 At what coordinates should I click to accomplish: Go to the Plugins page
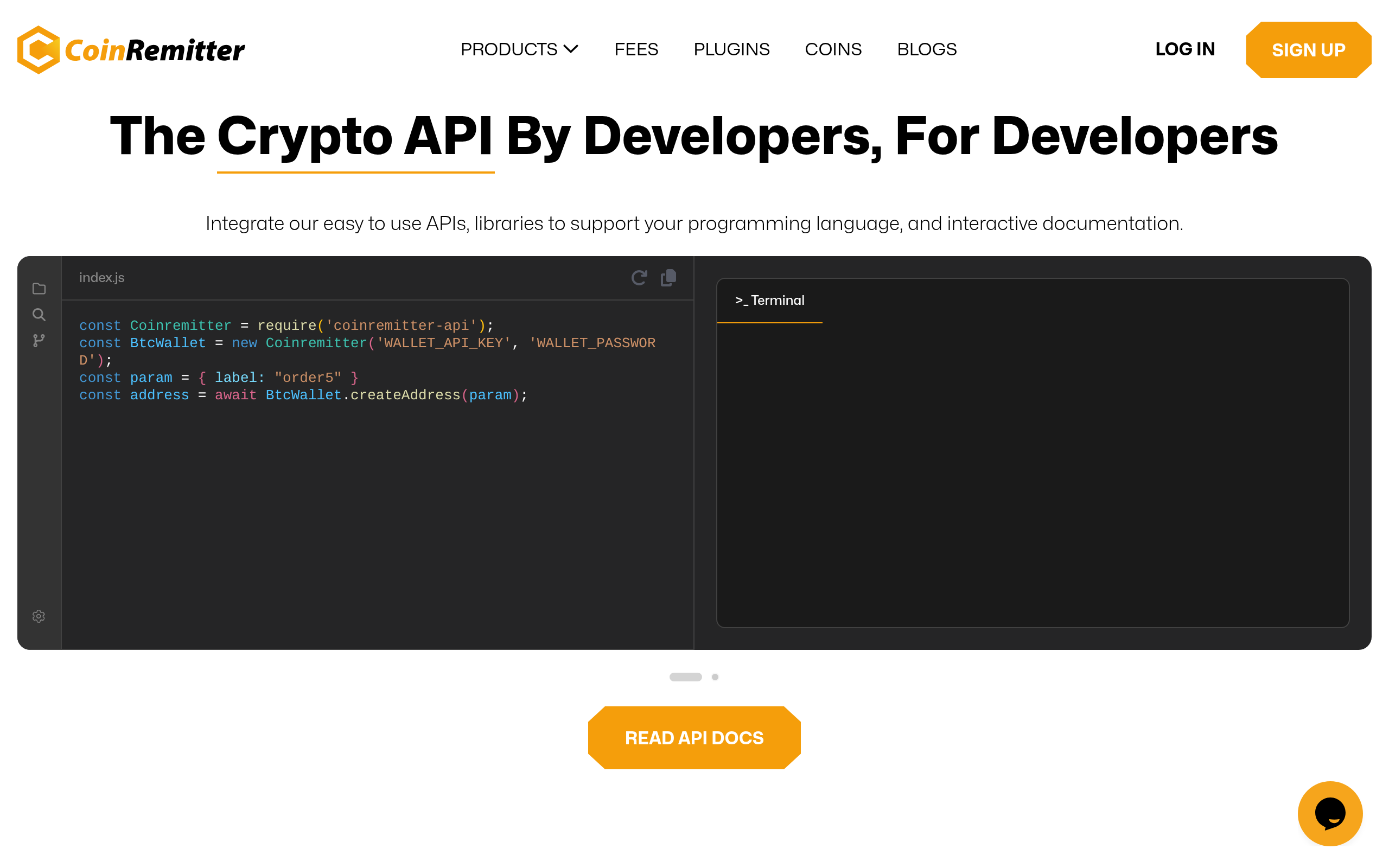[731, 49]
